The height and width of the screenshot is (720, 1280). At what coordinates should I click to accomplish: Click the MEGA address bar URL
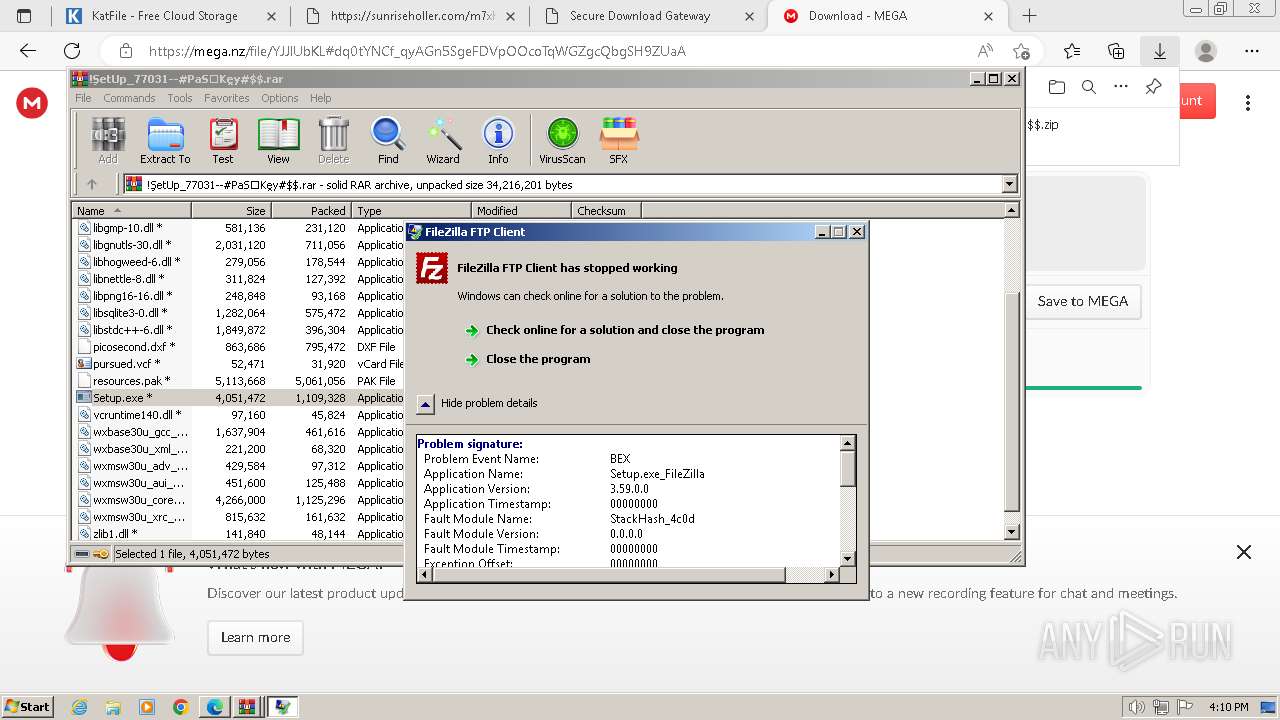point(417,51)
